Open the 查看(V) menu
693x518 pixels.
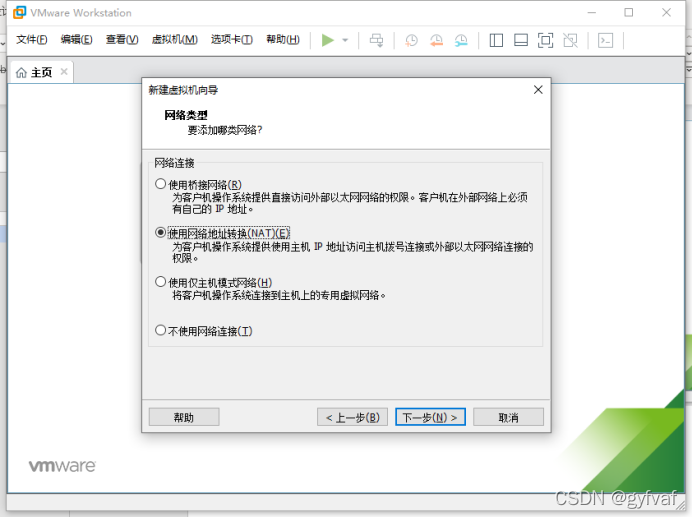pos(122,40)
